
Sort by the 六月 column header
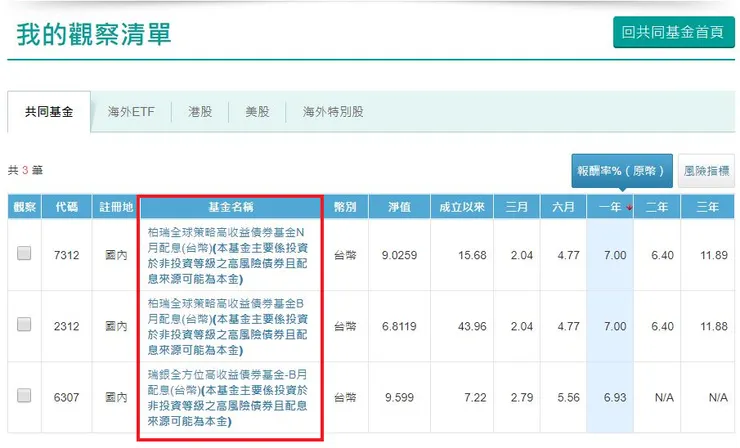[x=563, y=207]
